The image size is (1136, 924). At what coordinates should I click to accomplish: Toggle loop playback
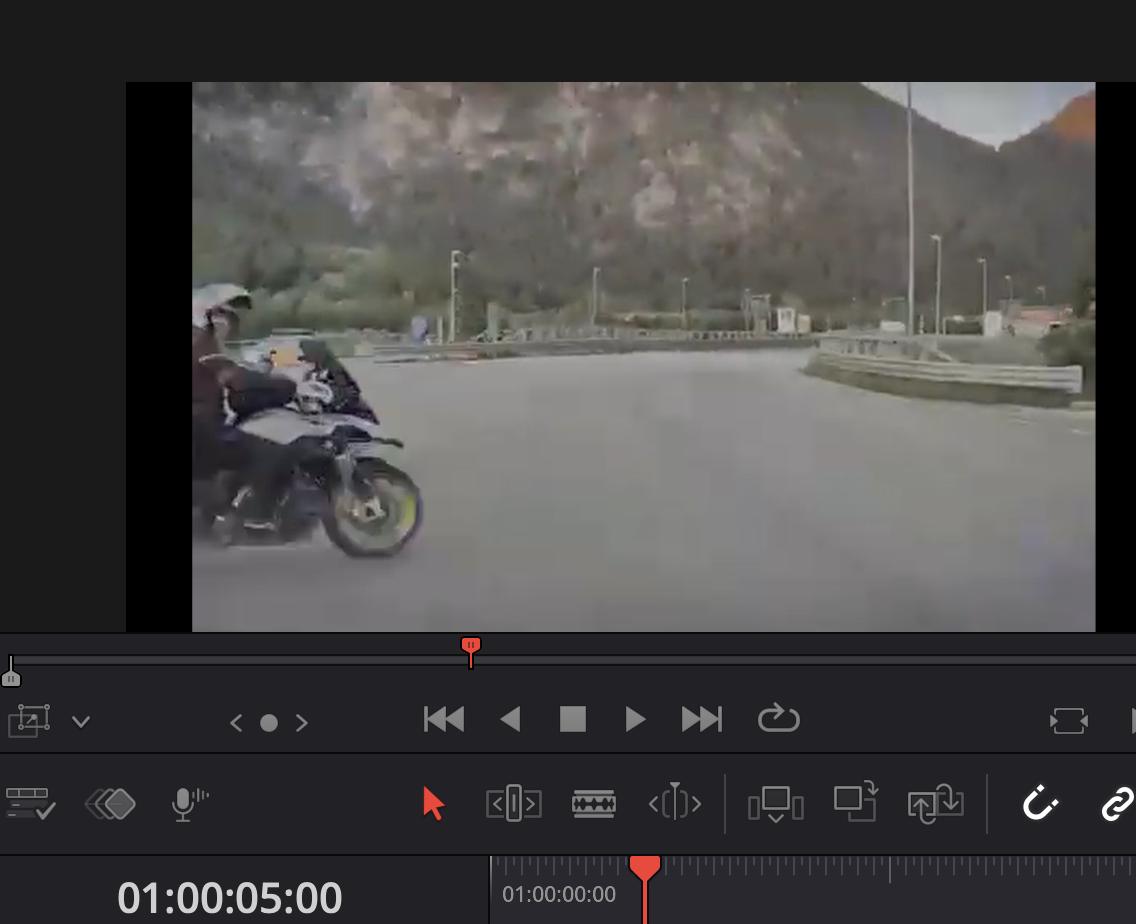coord(778,719)
